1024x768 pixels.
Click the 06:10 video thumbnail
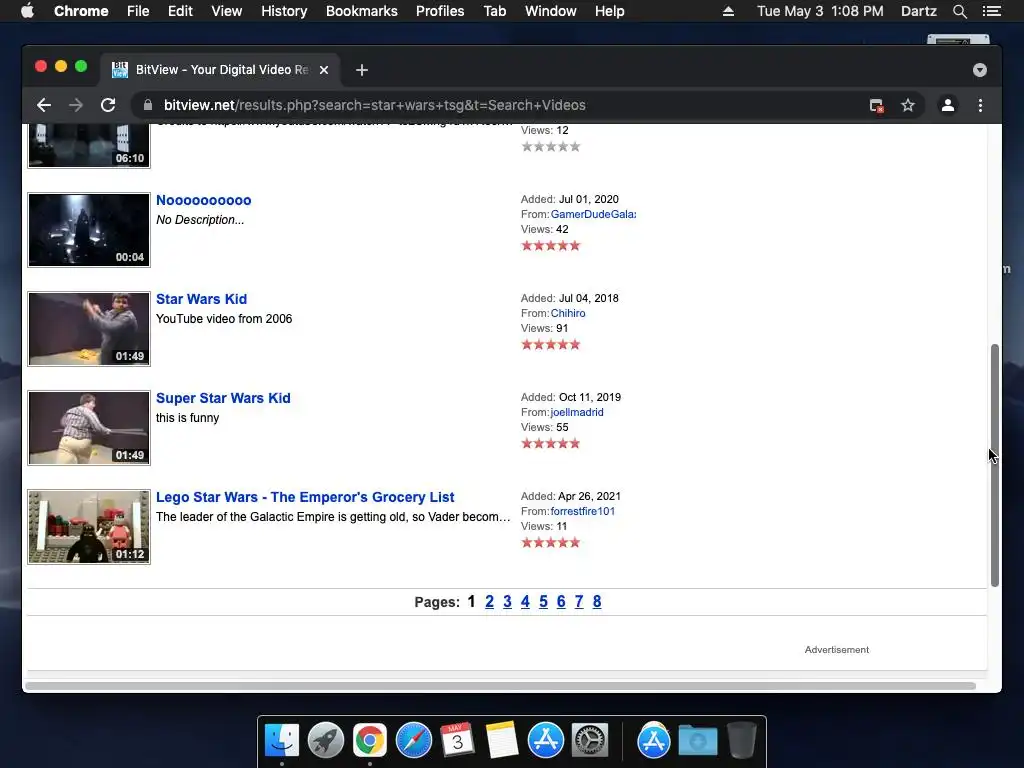click(x=89, y=146)
